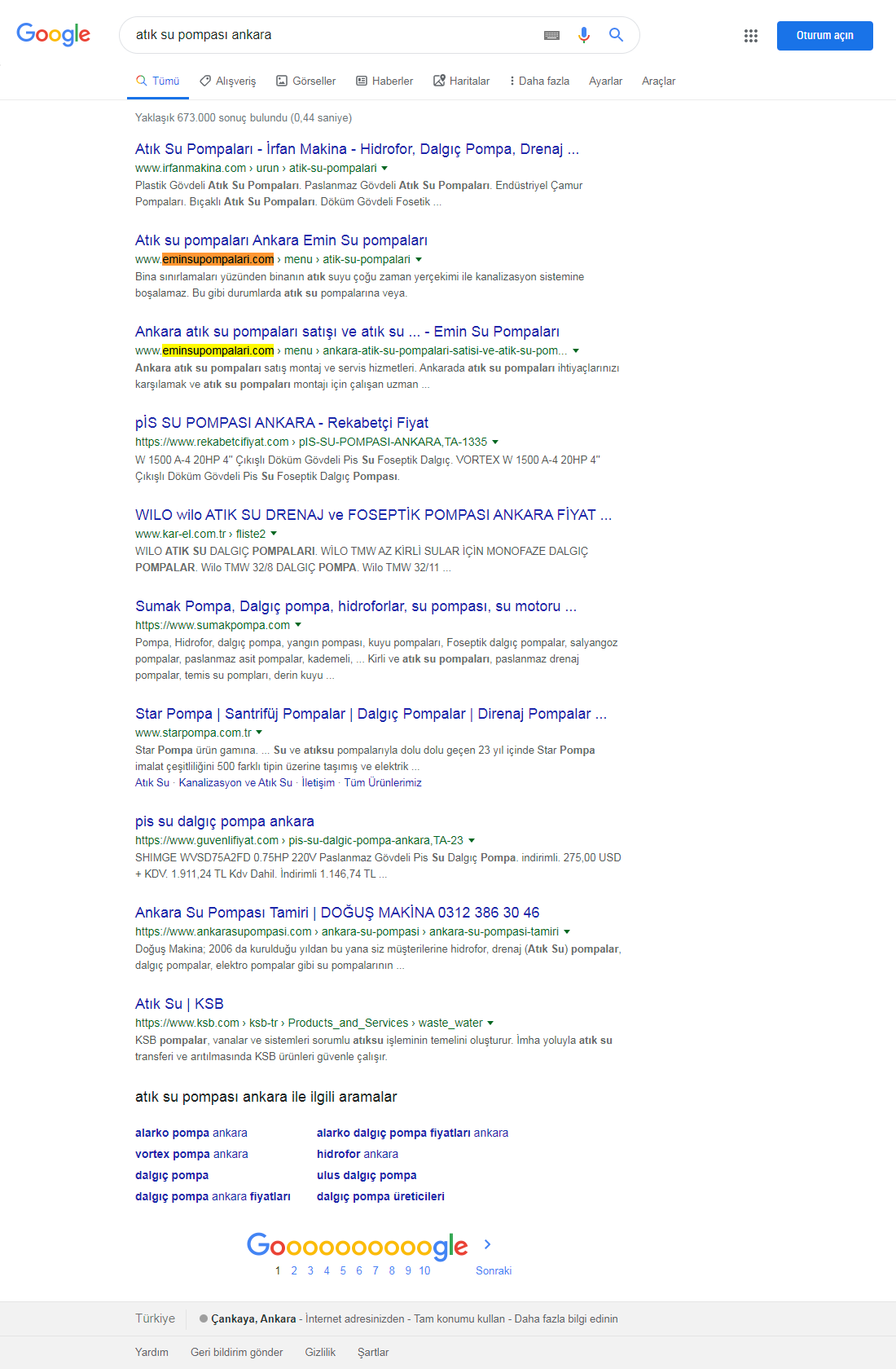Image resolution: width=896 pixels, height=1369 pixels.
Task: Click the Oturum açın button
Action: pos(824,36)
